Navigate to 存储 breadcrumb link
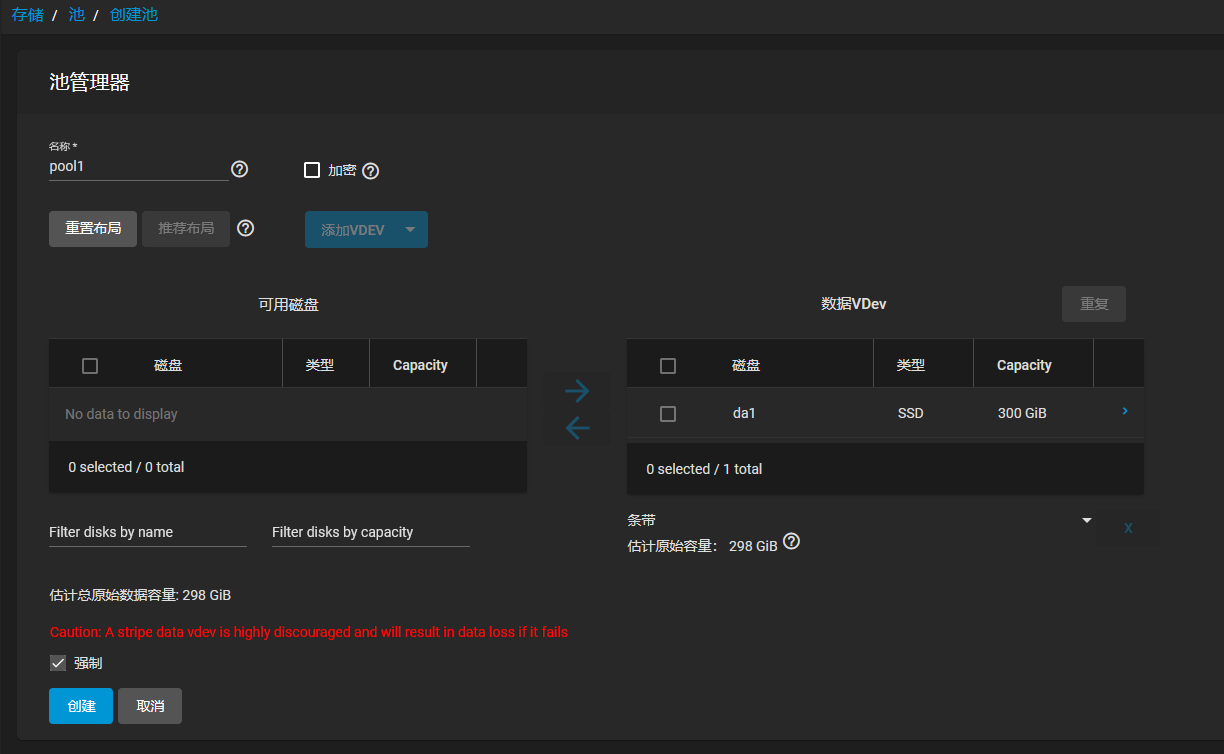 click(27, 15)
